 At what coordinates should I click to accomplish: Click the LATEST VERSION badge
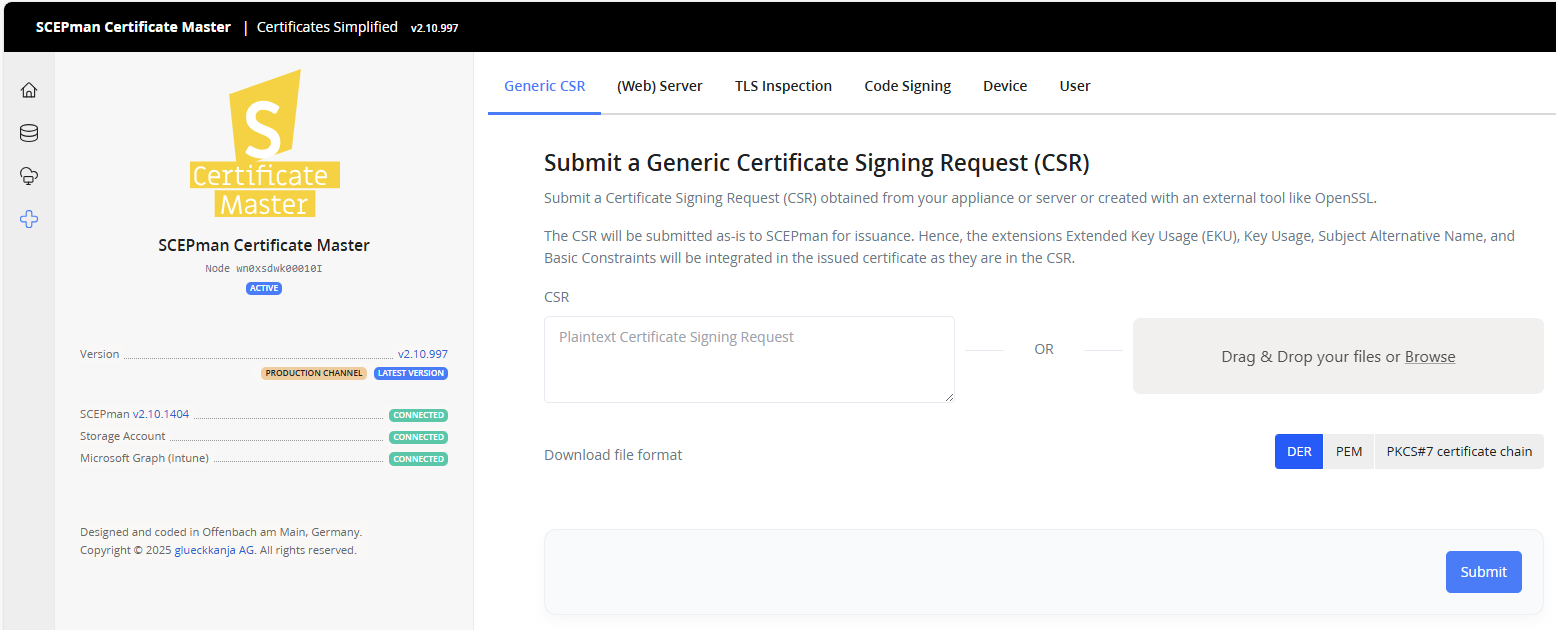411,373
